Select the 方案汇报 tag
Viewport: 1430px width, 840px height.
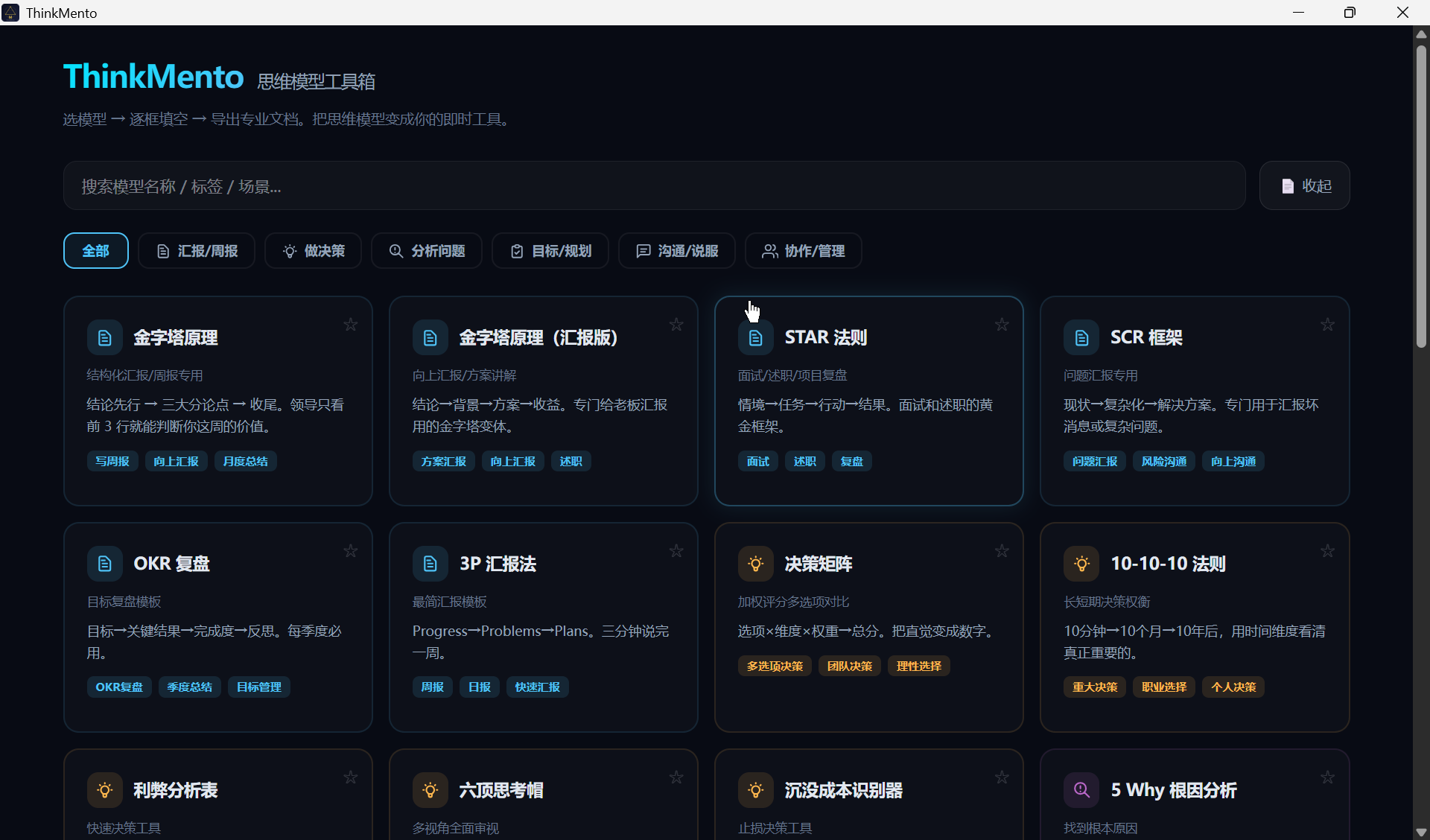pos(444,462)
